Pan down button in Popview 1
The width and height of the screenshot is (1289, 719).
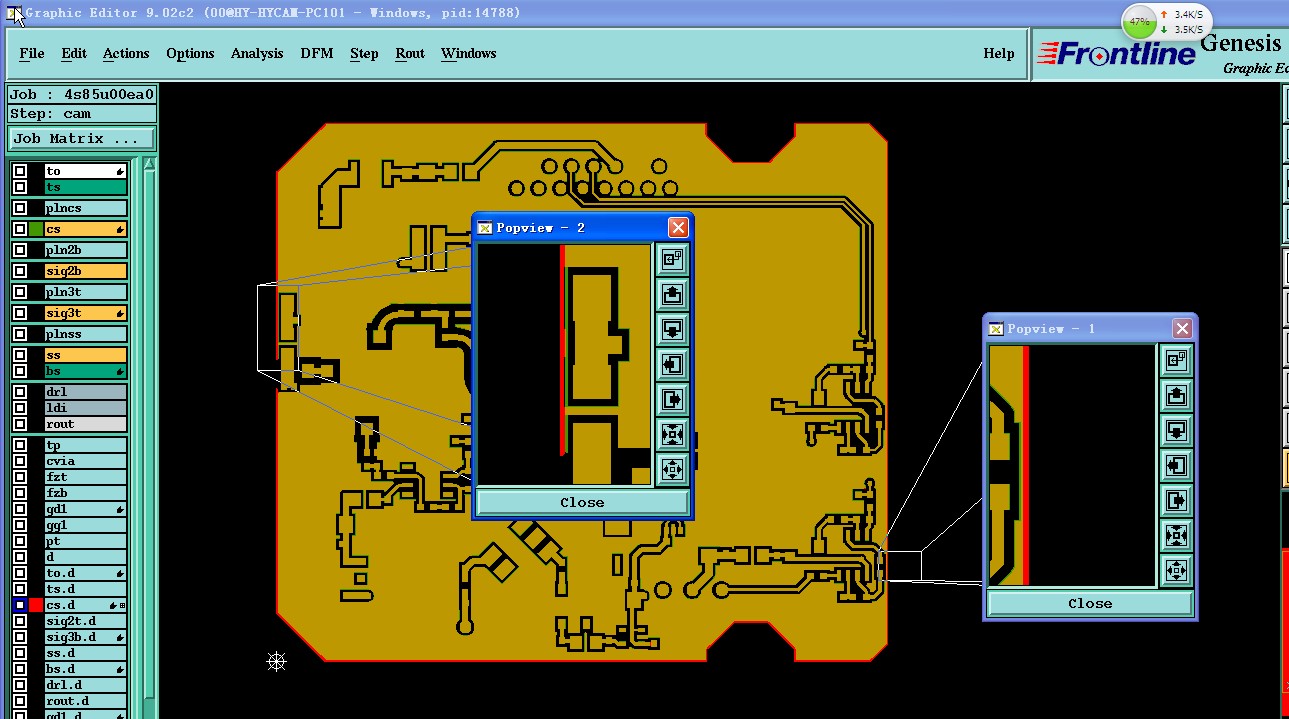pos(1176,431)
